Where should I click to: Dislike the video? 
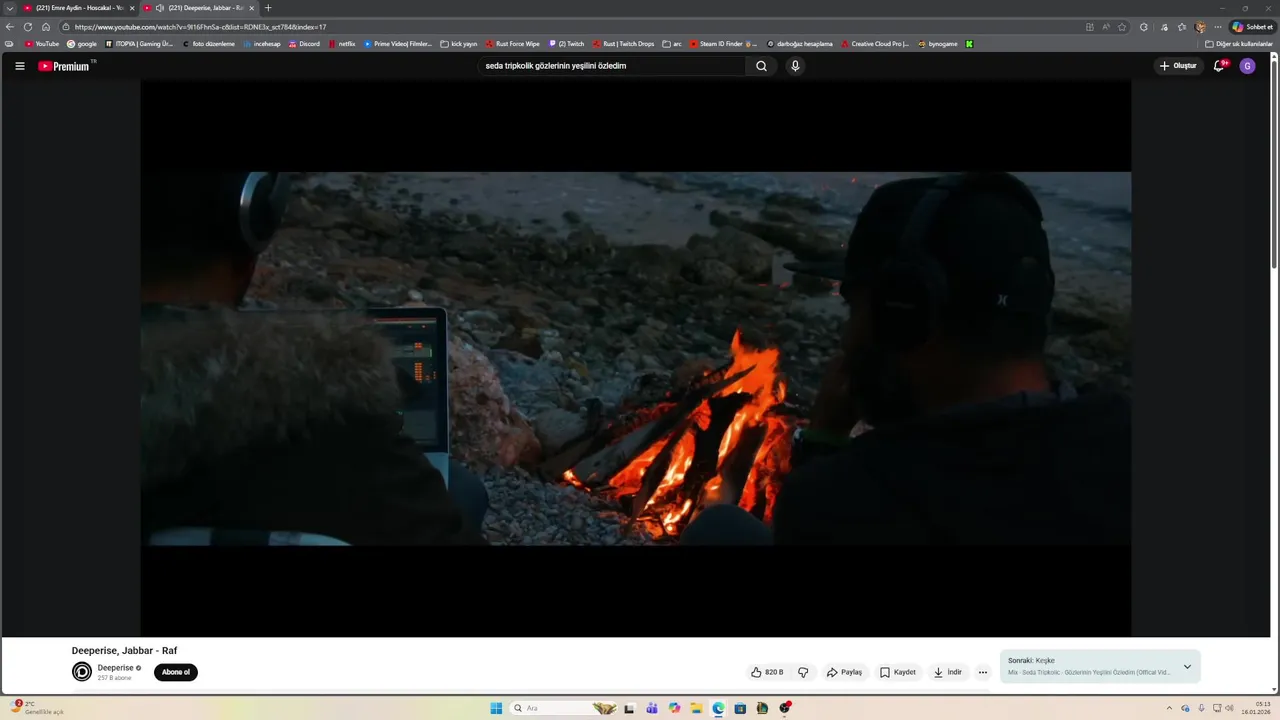coord(803,672)
